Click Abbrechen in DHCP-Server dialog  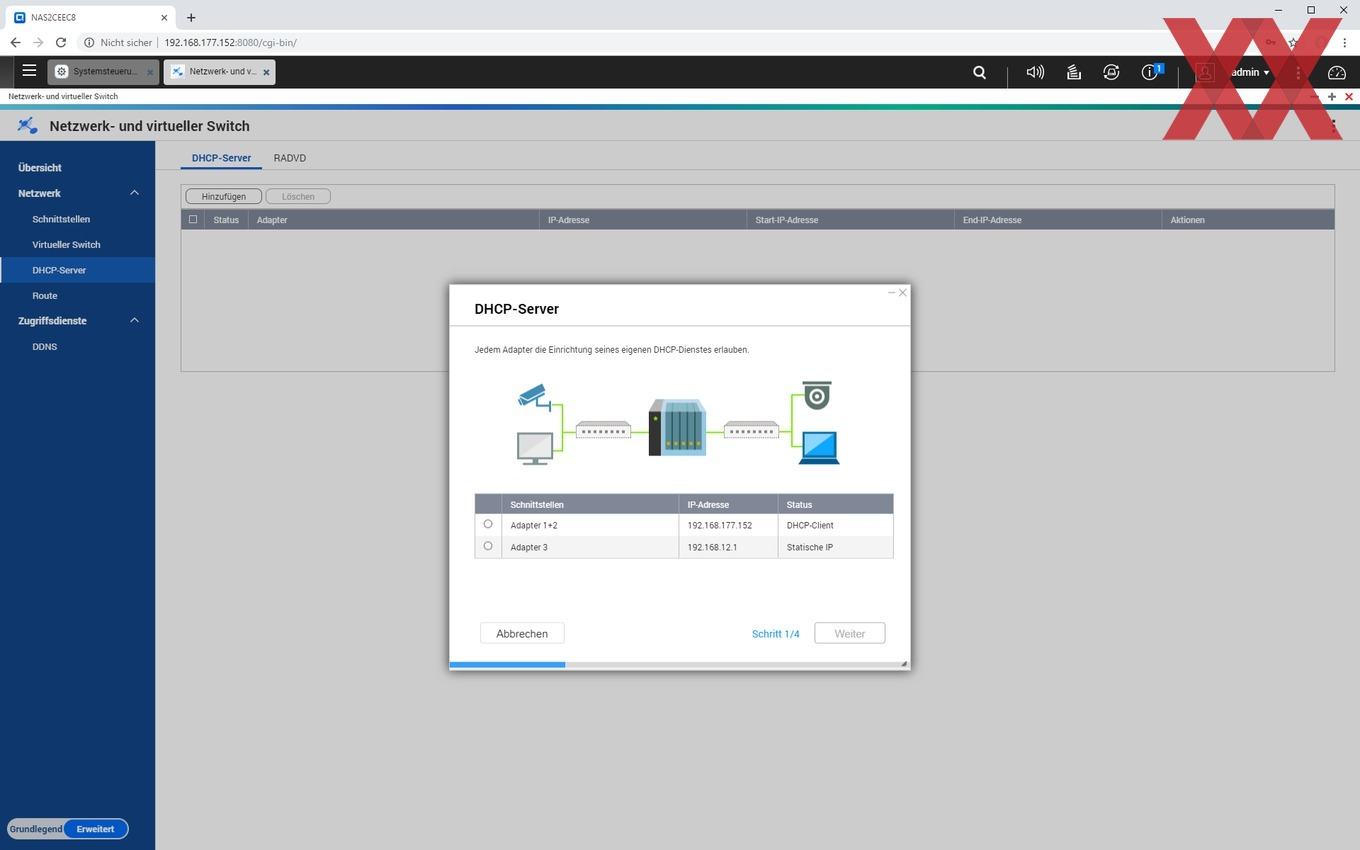pyautogui.click(x=522, y=633)
